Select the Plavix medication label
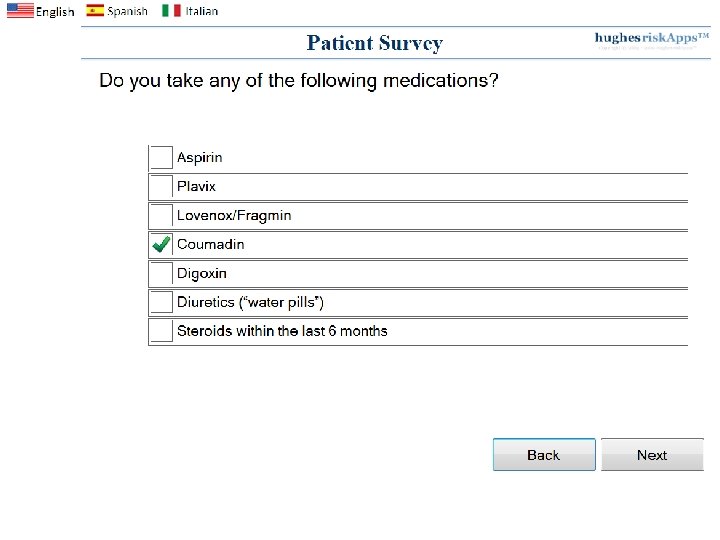 pyautogui.click(x=196, y=187)
